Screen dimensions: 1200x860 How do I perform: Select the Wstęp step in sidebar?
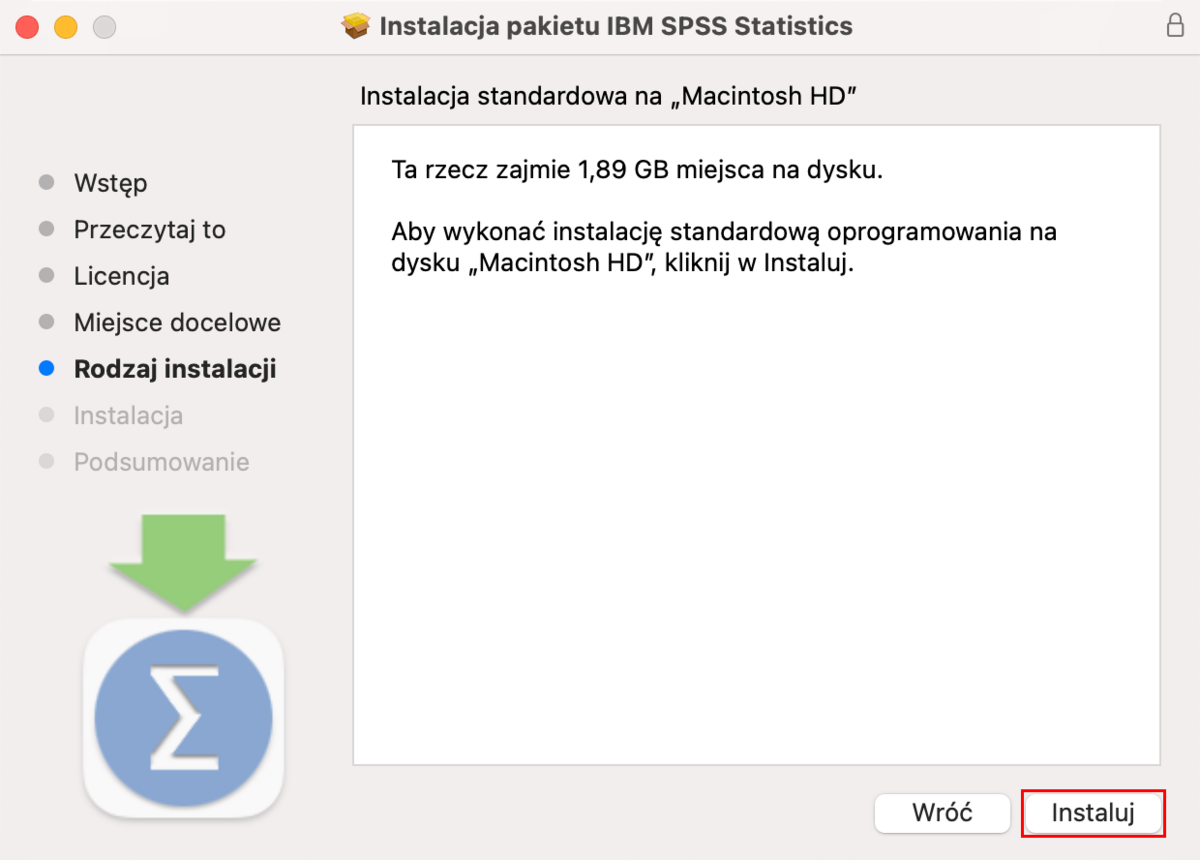[110, 183]
